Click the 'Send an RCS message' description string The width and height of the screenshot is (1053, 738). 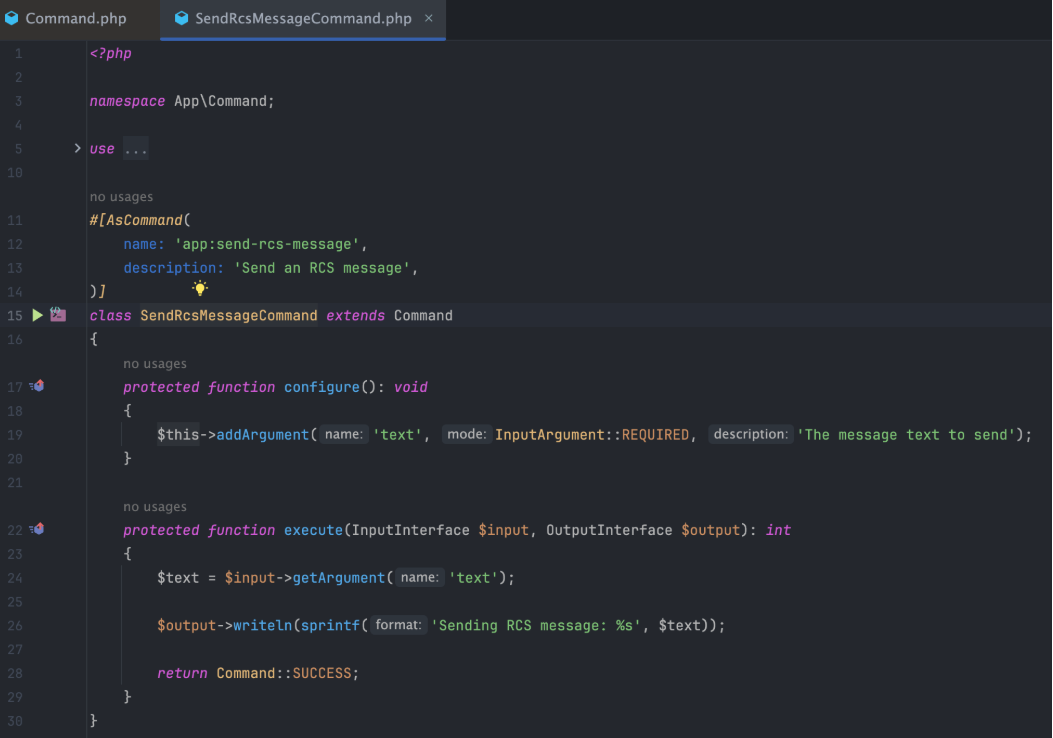click(322, 268)
